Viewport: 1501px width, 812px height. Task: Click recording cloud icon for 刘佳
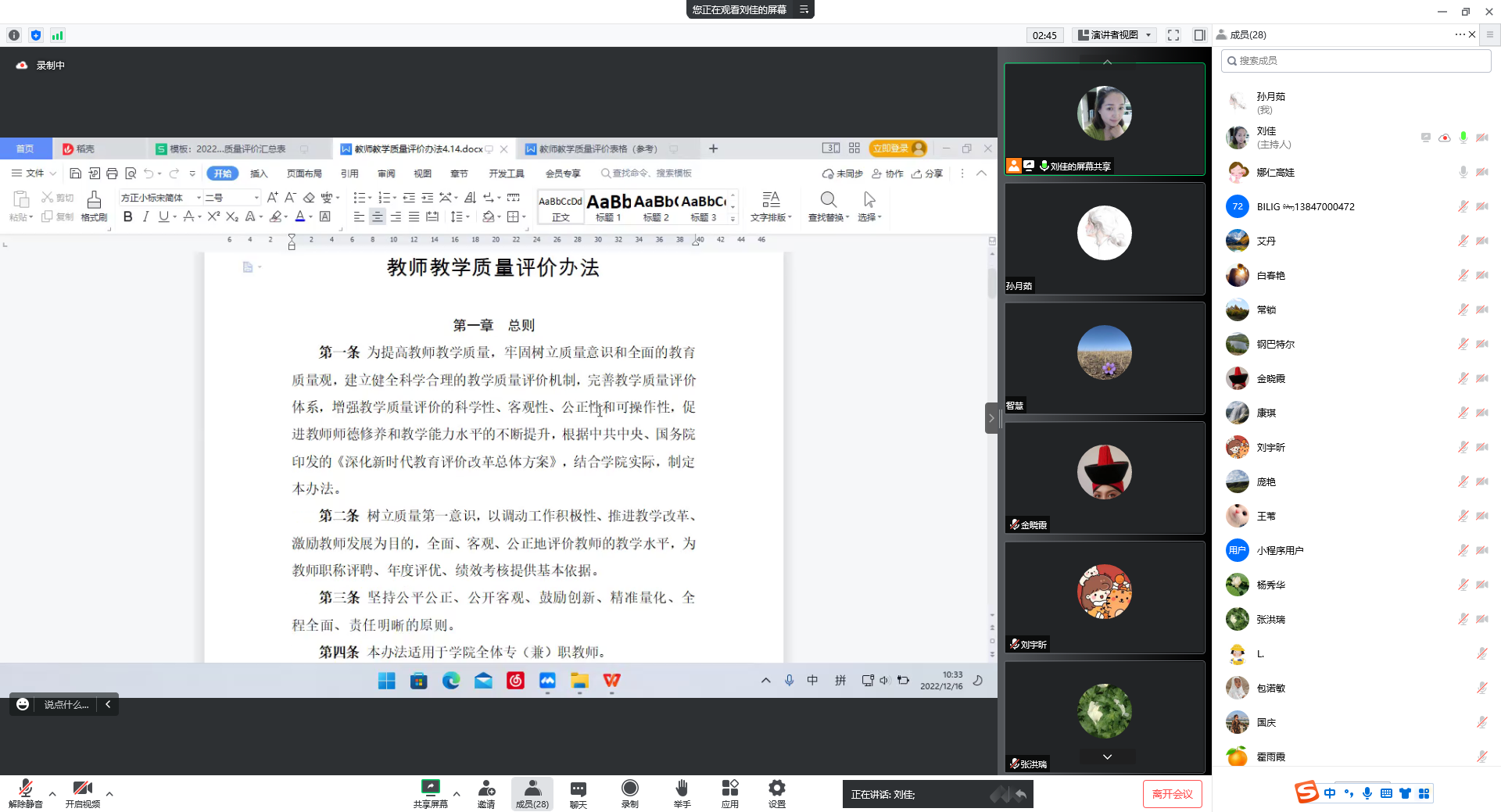click(1445, 138)
